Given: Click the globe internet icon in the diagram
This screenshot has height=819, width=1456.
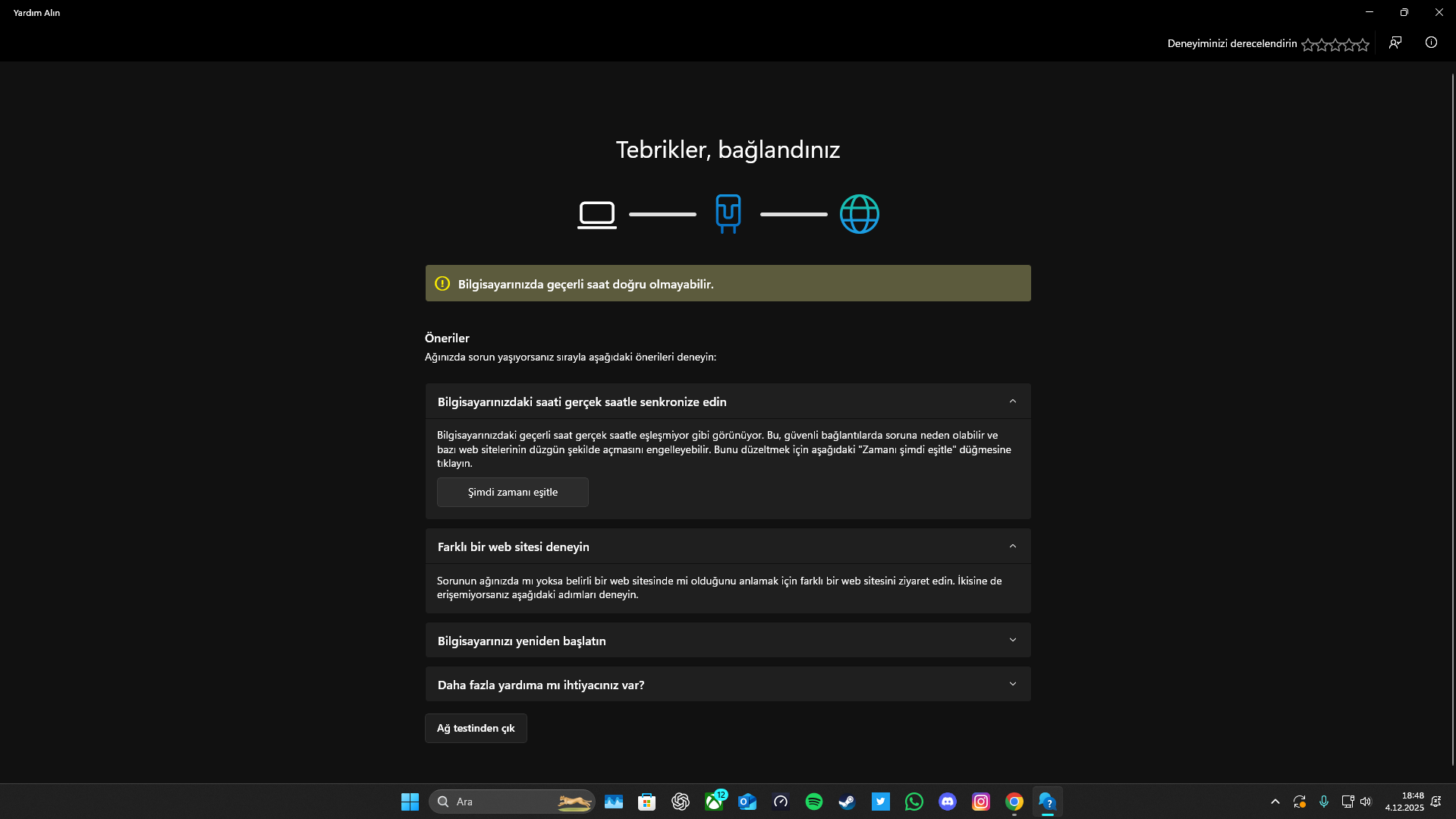Looking at the screenshot, I should (x=859, y=213).
